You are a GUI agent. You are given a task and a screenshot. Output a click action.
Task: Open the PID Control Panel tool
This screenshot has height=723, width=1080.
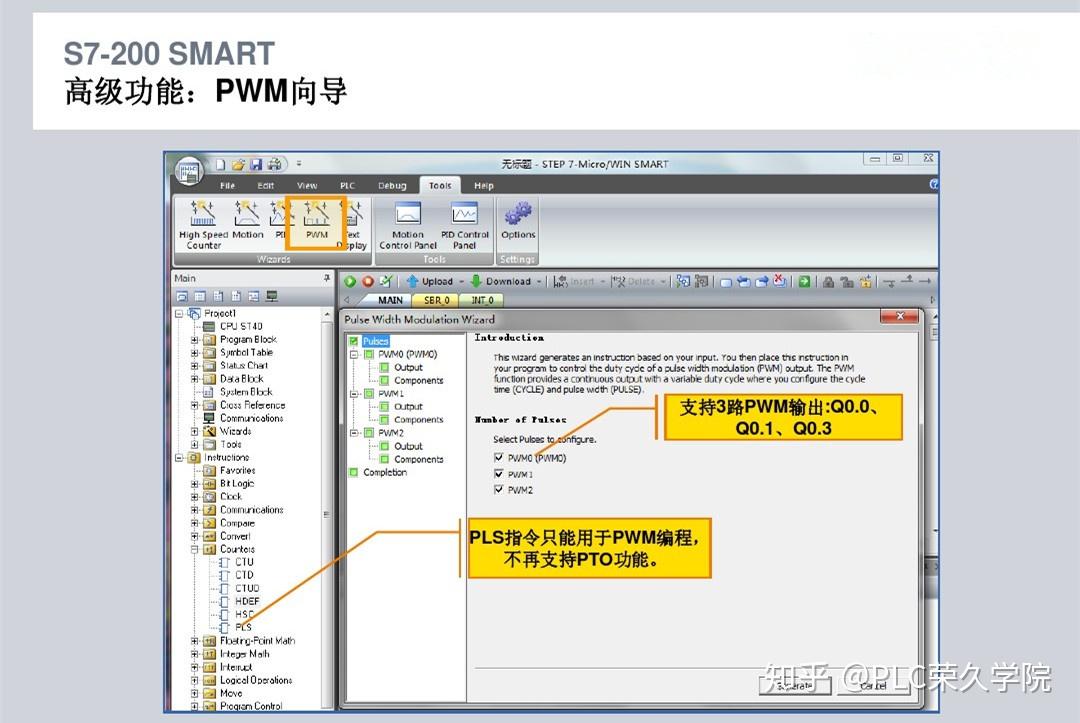pos(464,225)
